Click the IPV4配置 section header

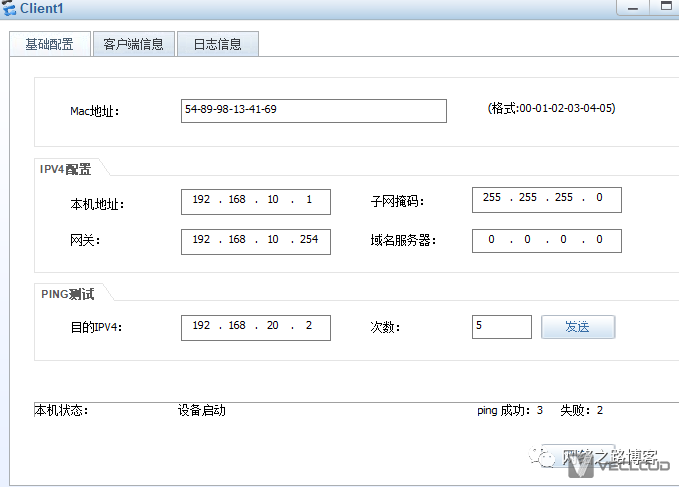[x=65, y=169]
